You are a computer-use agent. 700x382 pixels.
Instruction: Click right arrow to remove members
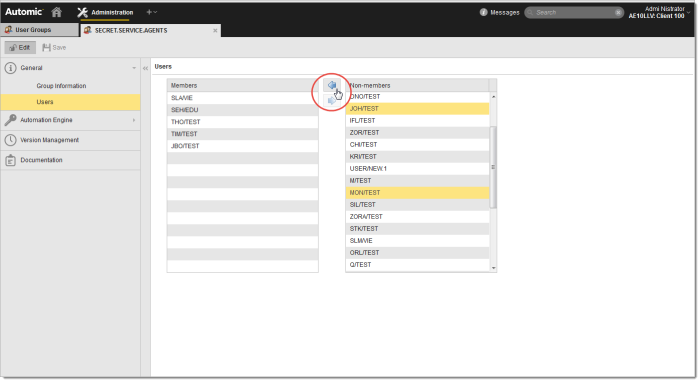pos(332,101)
